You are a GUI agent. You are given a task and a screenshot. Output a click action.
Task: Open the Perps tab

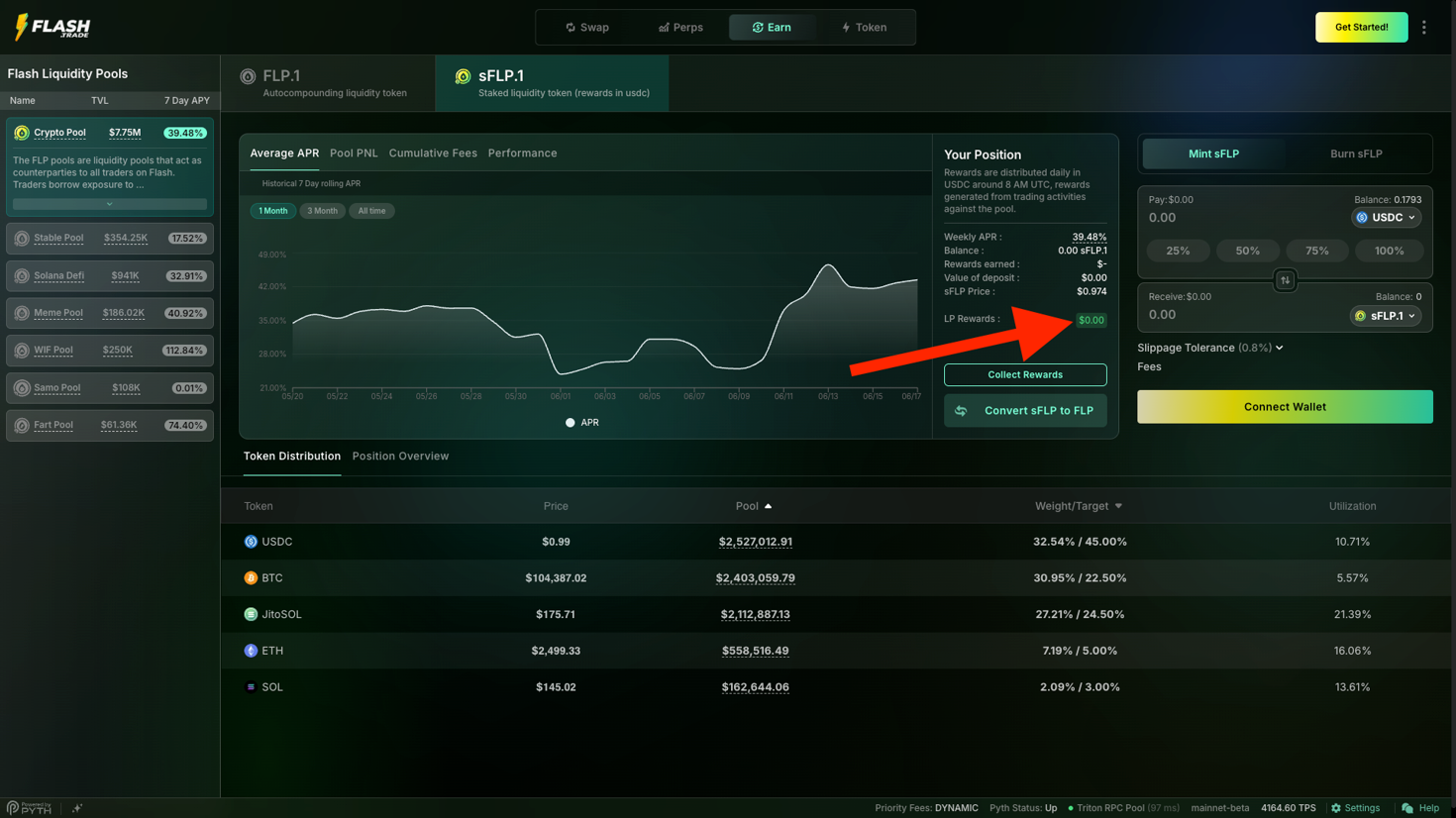(680, 28)
